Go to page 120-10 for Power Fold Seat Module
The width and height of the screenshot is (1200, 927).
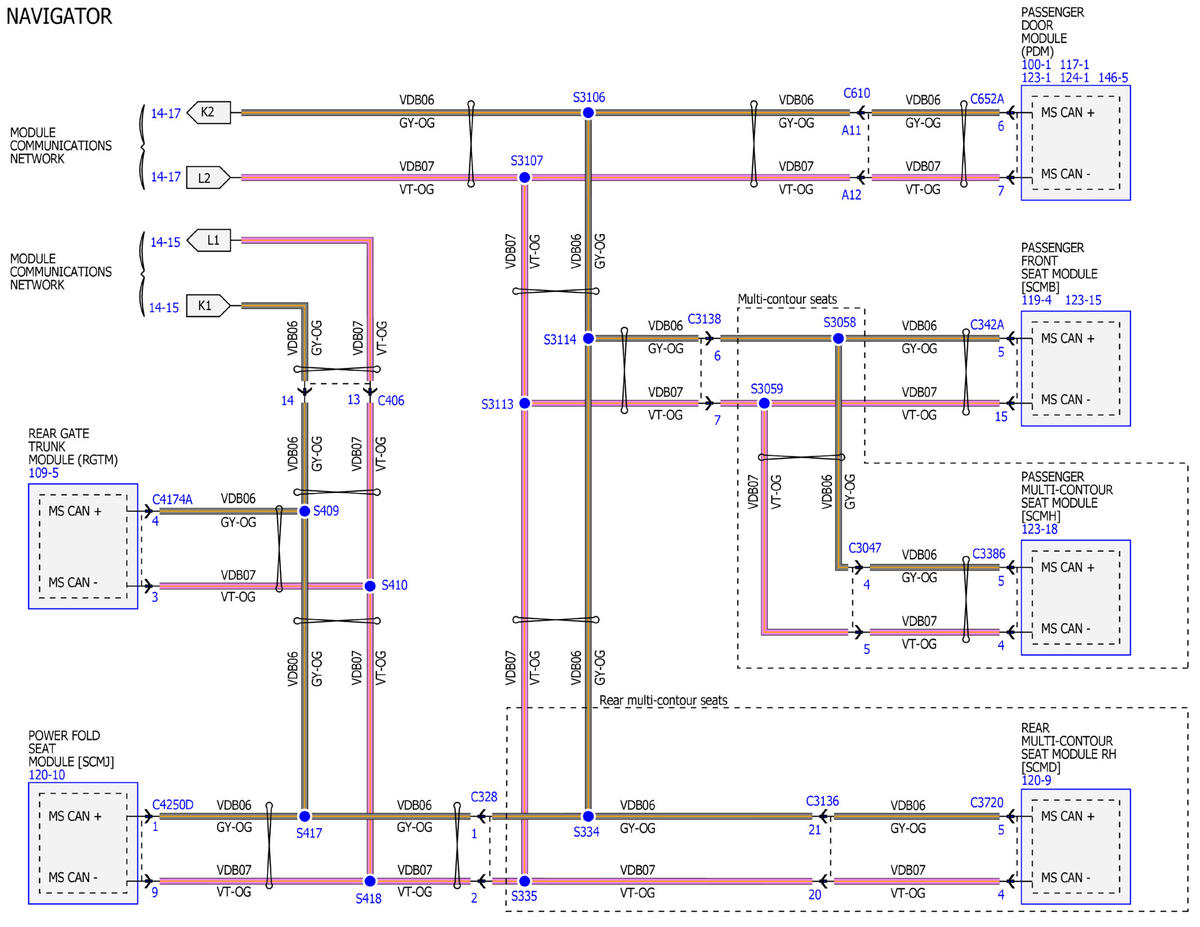click(48, 775)
